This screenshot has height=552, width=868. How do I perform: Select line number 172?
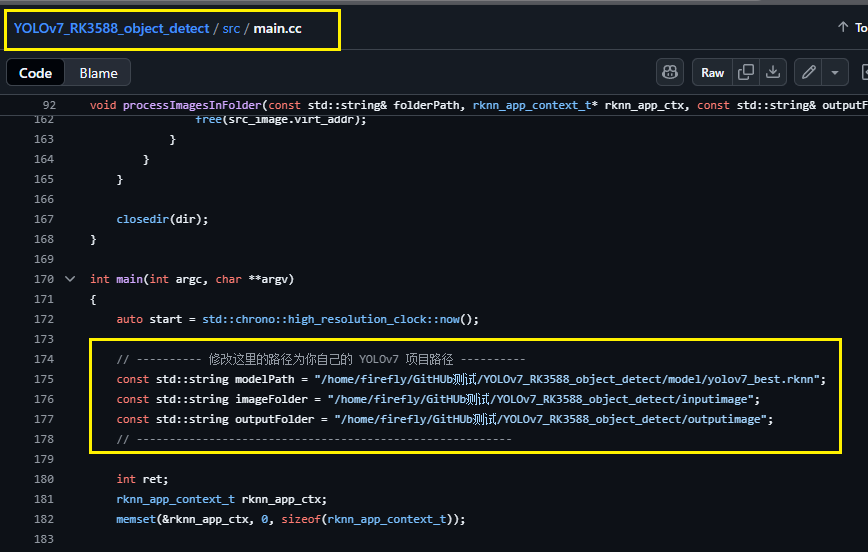click(44, 319)
